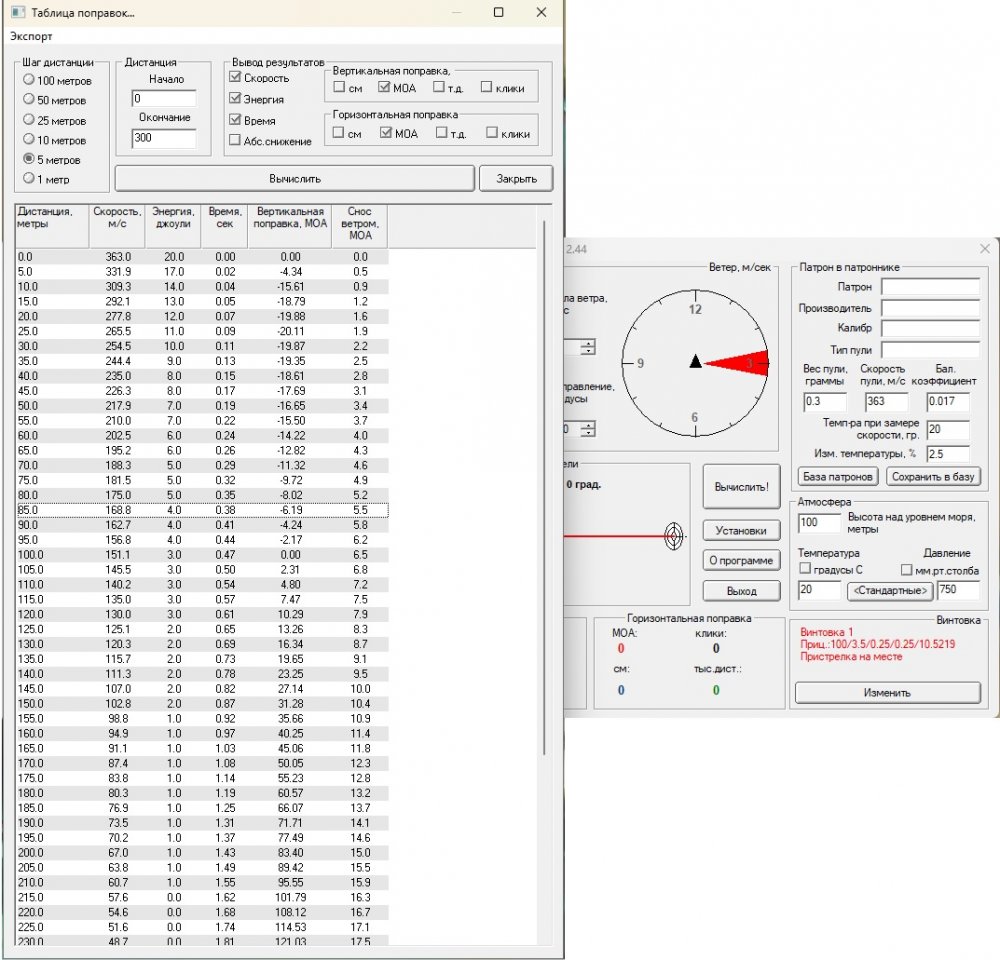Select the 200.0 distance row
The width and height of the screenshot is (1000, 960).
pos(202,852)
